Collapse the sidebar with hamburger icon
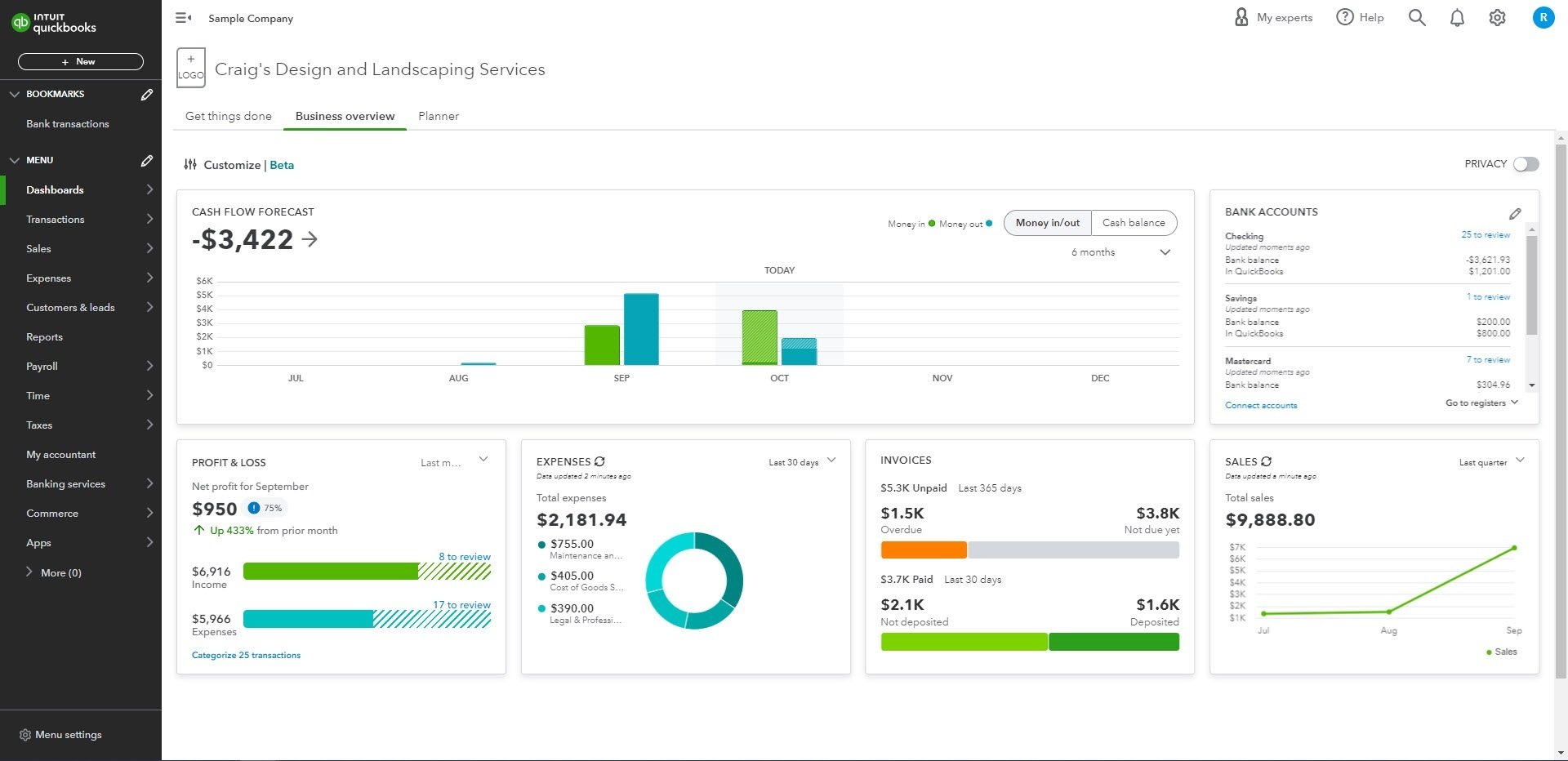Viewport: 1568px width, 761px height. (x=184, y=18)
